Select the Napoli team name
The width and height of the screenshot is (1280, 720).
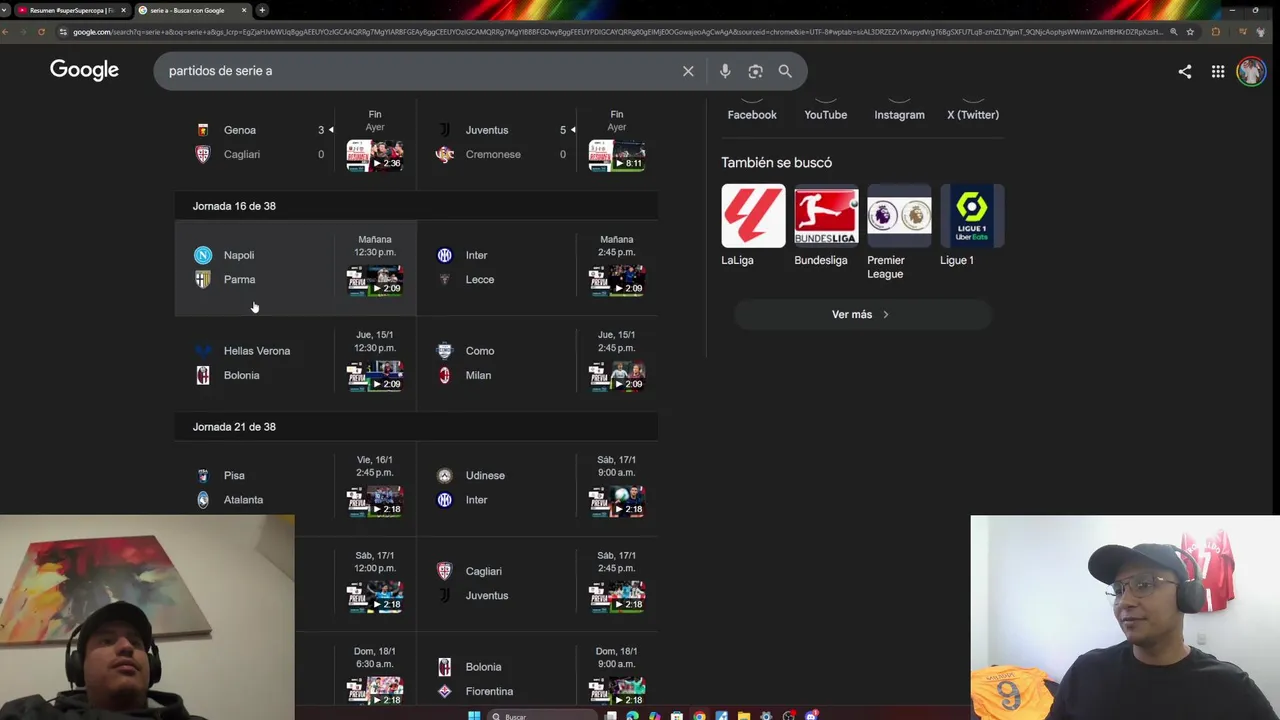click(x=239, y=255)
